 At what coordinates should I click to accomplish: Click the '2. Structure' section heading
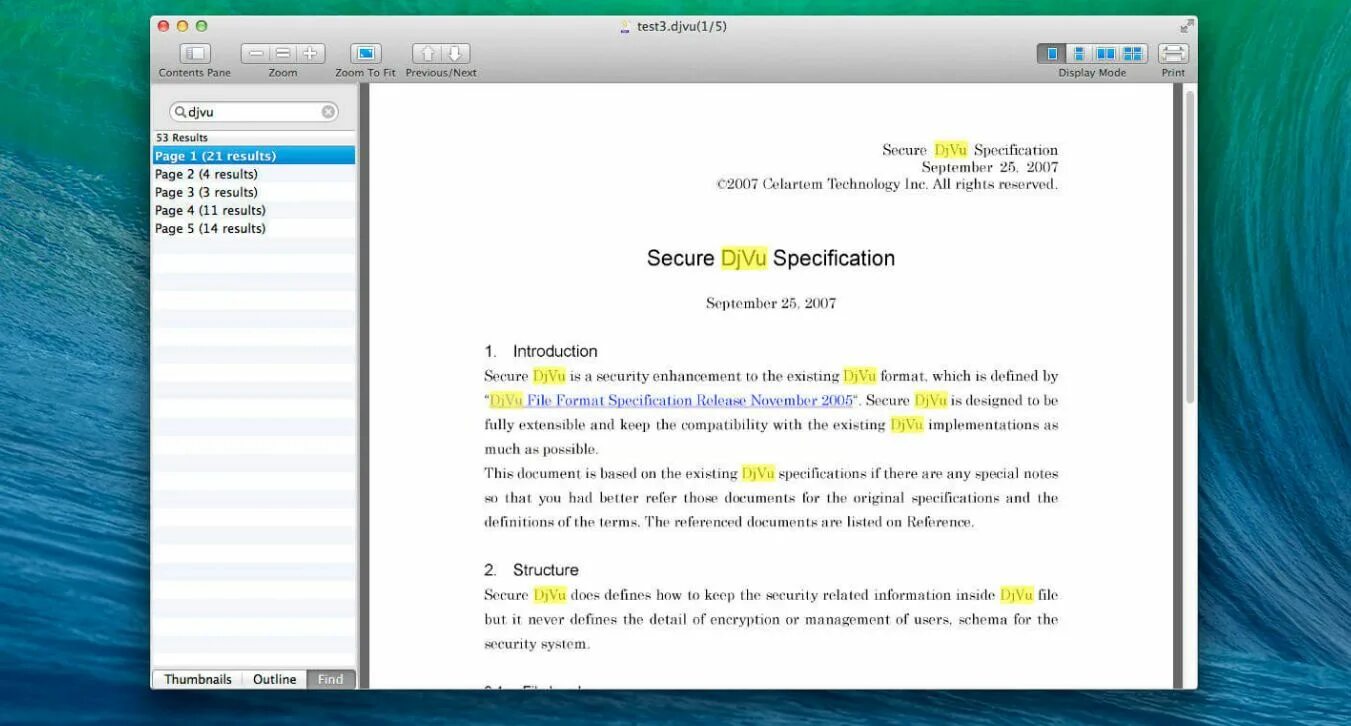531,570
